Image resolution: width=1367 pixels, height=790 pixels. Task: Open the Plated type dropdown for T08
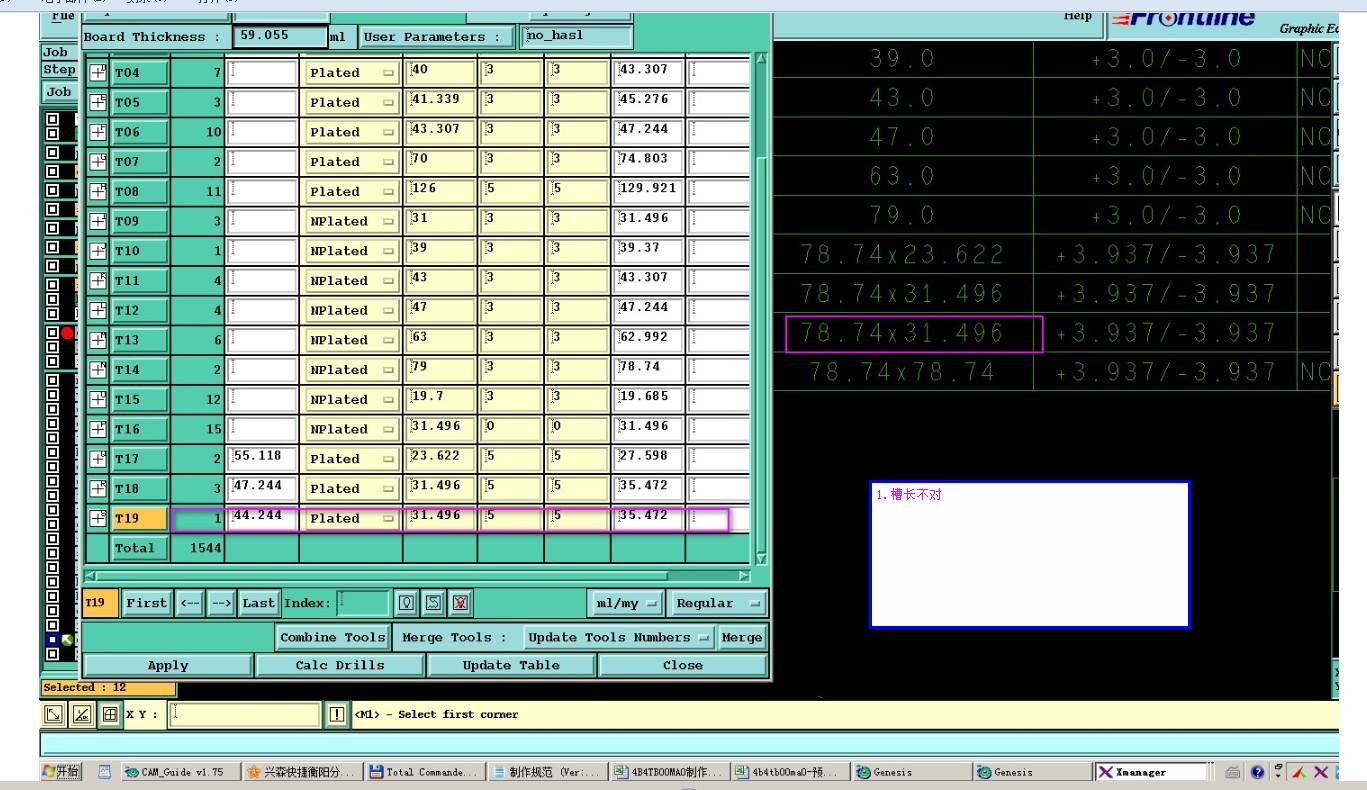pyautogui.click(x=351, y=192)
